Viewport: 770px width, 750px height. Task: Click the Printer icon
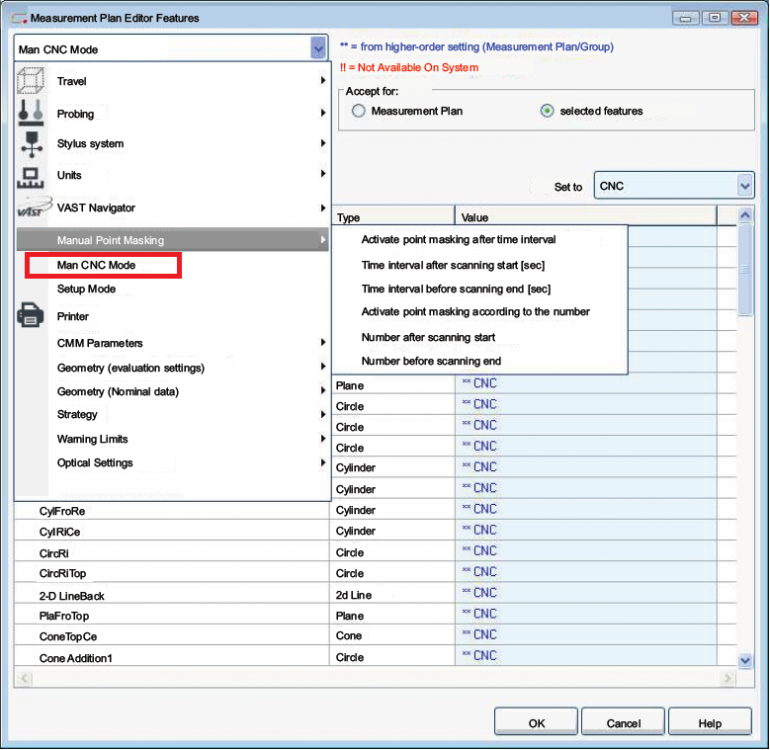click(30, 316)
